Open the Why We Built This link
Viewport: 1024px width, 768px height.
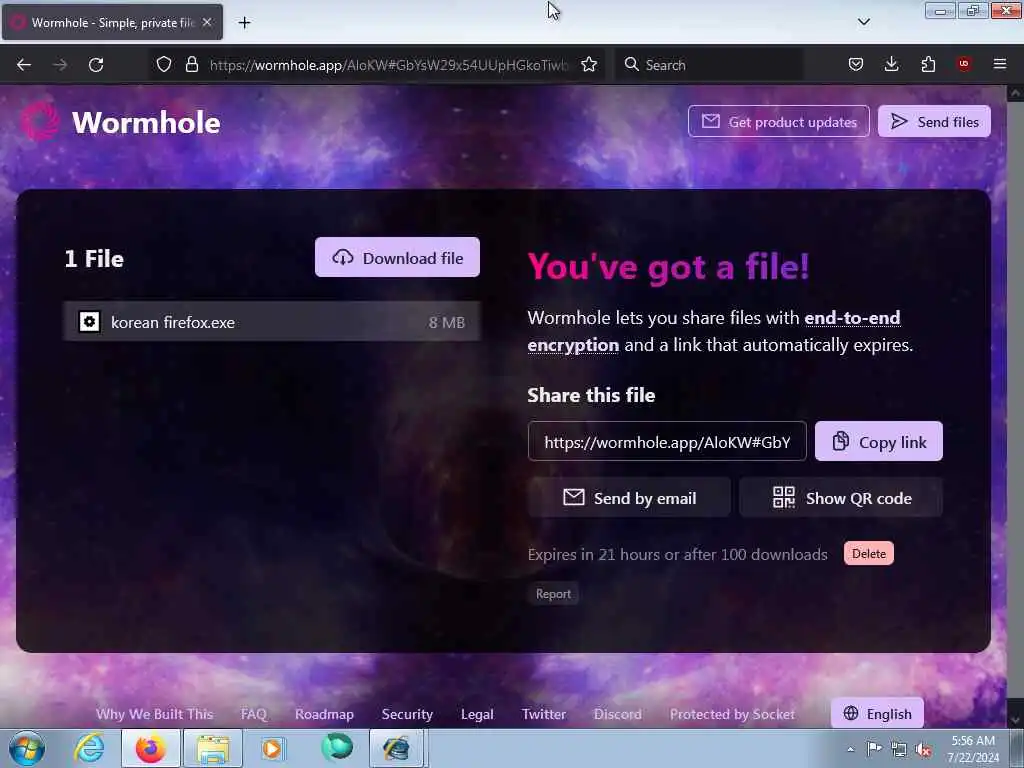[x=155, y=714]
